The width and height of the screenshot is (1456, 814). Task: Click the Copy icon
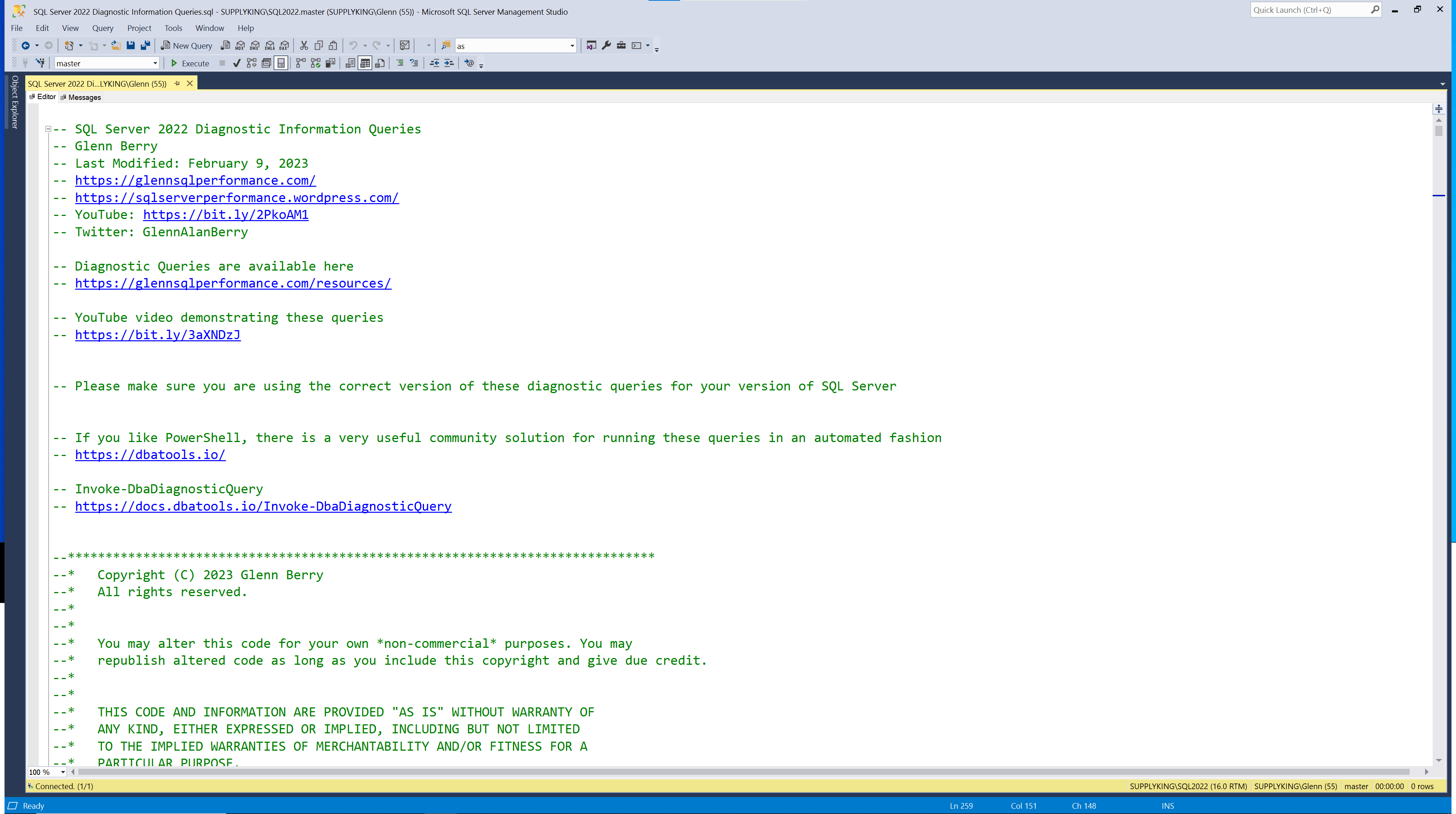point(319,46)
